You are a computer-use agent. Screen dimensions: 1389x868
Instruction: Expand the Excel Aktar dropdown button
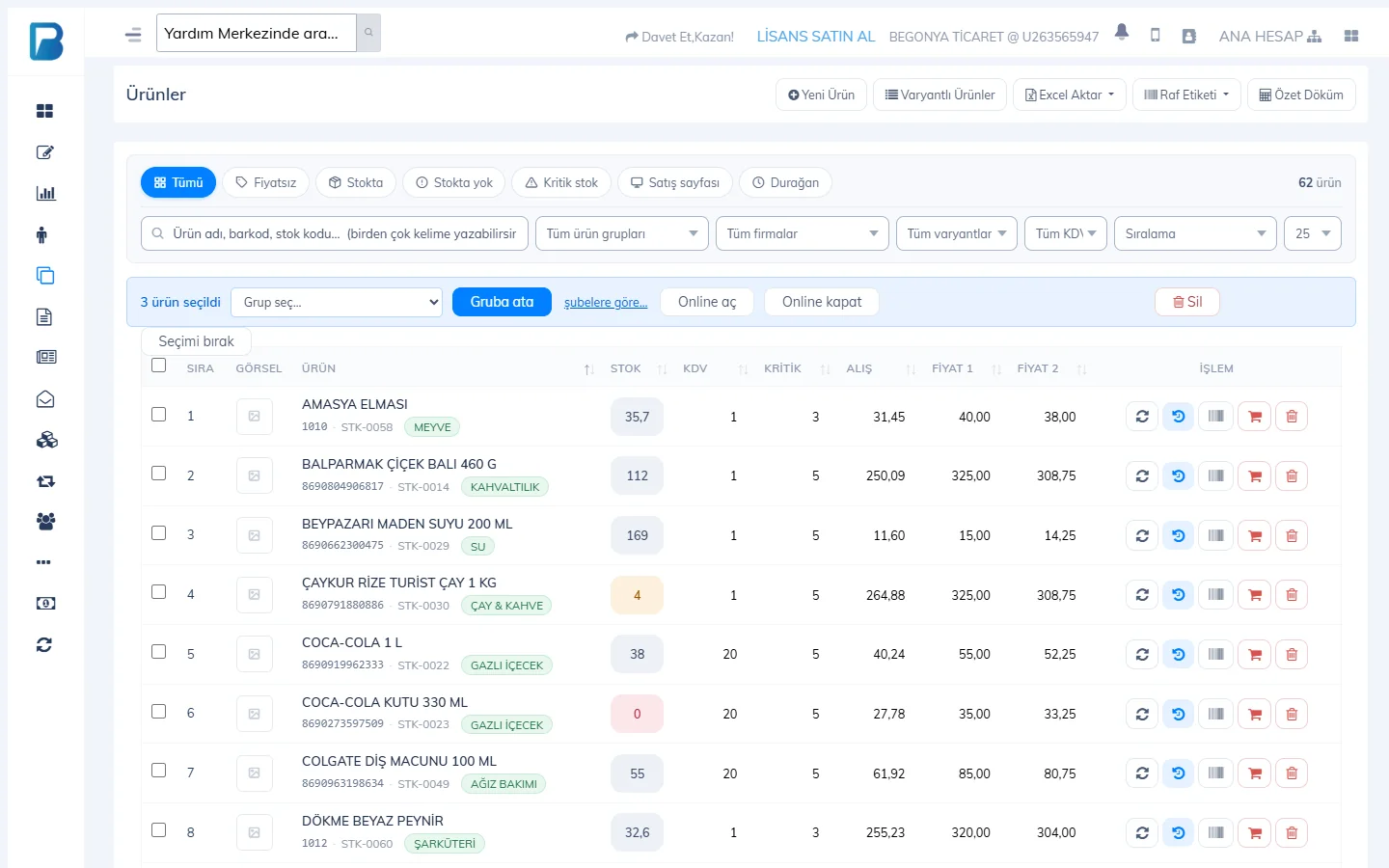coord(1070,95)
